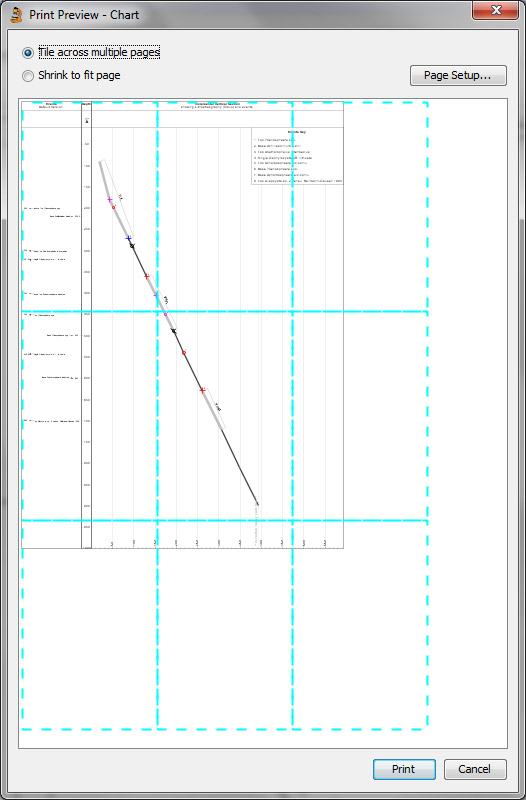Click the Print Preview - Chart title text

coord(84,15)
